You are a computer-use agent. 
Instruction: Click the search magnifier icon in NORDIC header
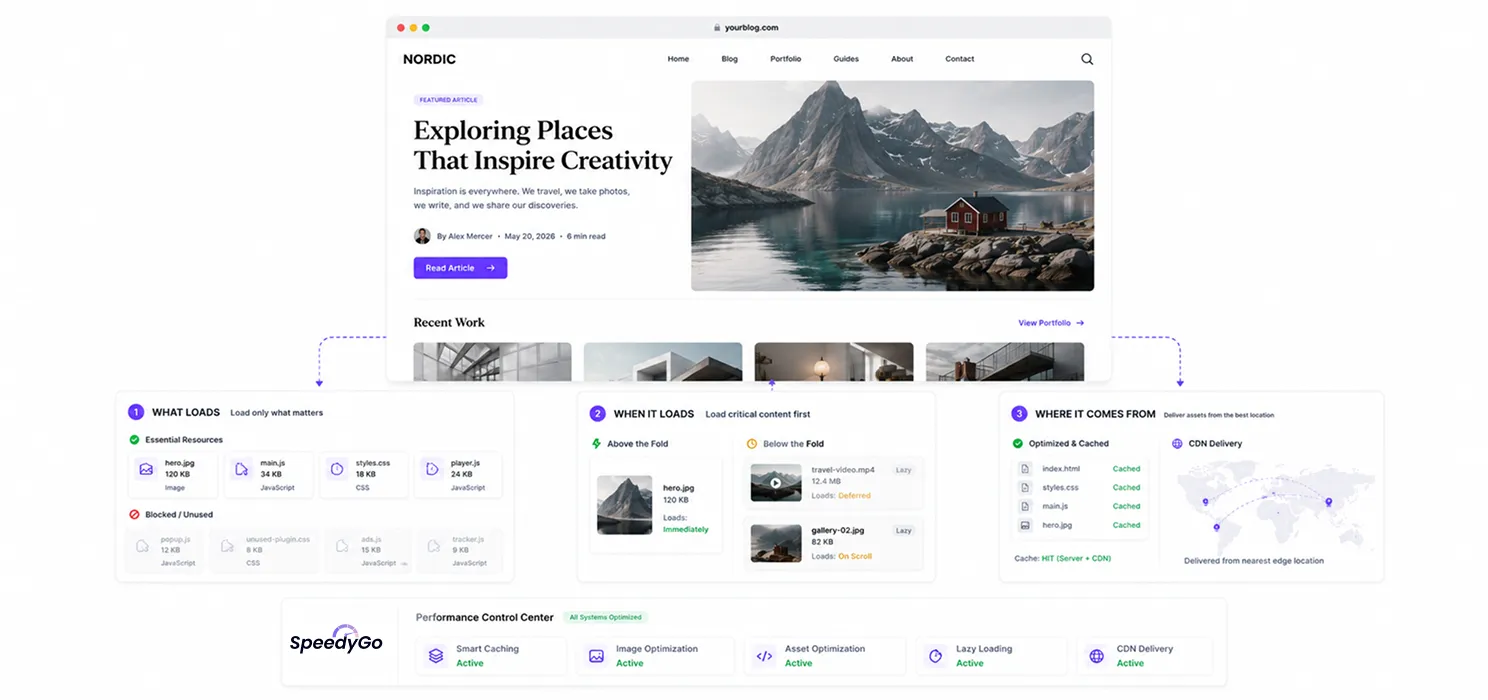point(1087,59)
